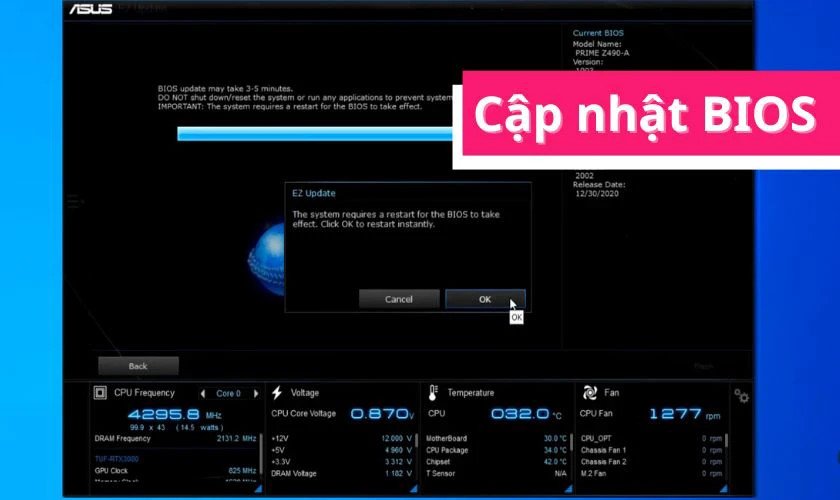The image size is (840, 500).
Task: Select previous core with left arrow
Action: point(203,393)
